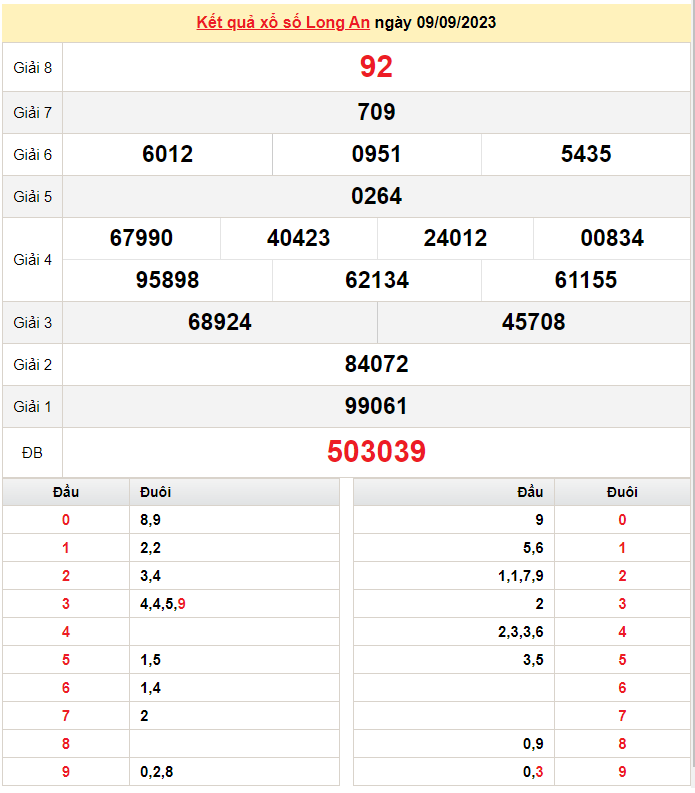Click number 67990 in Giải 4
Screen dimensions: 695x793
click(141, 238)
